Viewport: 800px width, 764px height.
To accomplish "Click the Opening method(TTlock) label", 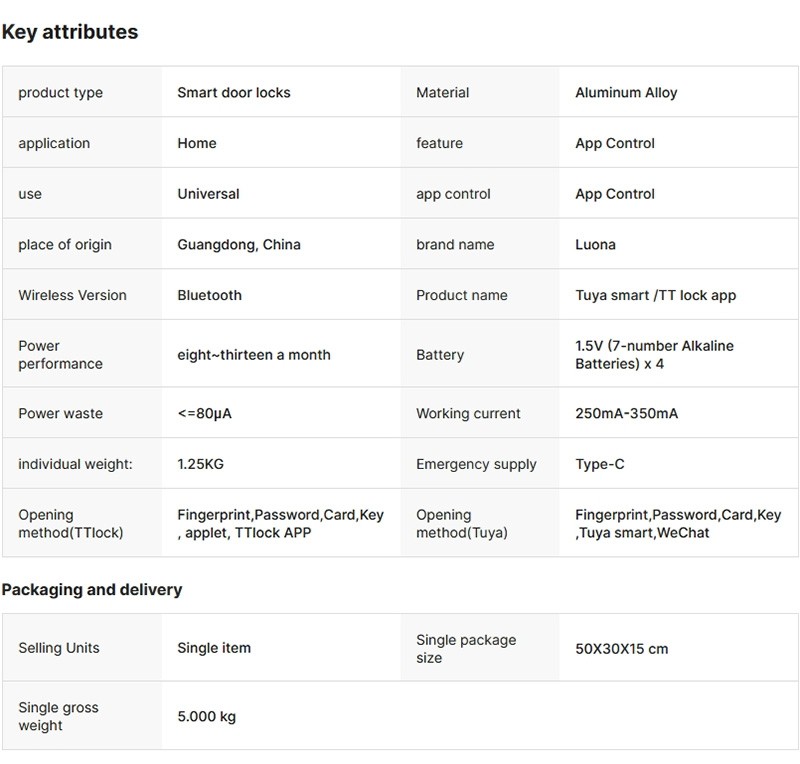I will pos(70,524).
